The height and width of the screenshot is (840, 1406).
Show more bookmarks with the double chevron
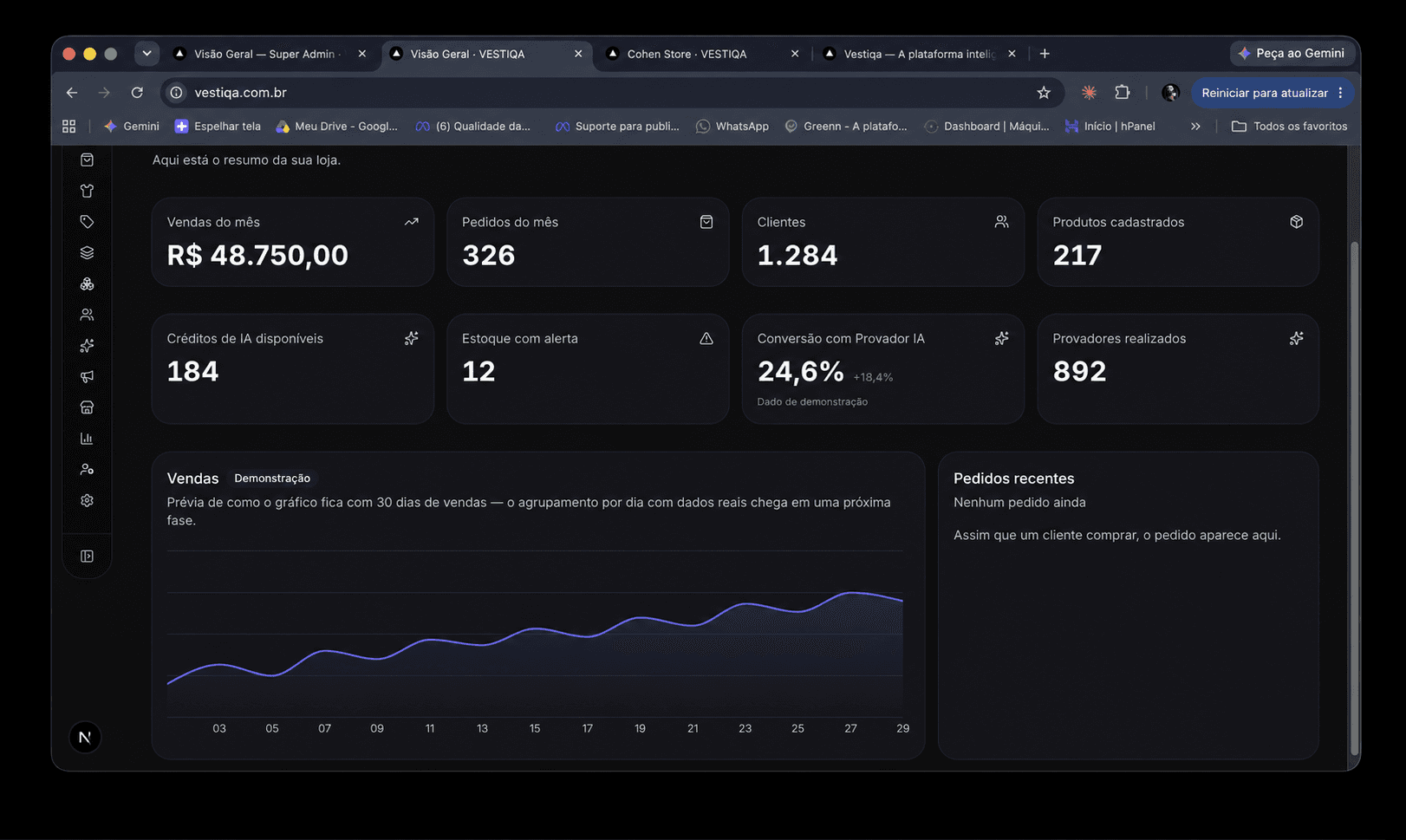tap(1195, 127)
